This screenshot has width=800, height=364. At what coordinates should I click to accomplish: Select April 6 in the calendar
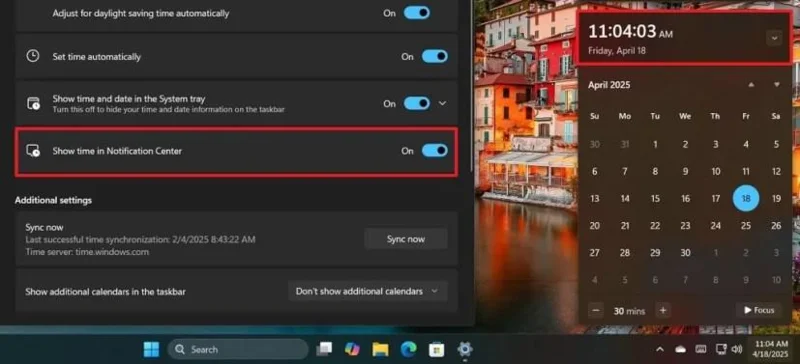pos(594,172)
